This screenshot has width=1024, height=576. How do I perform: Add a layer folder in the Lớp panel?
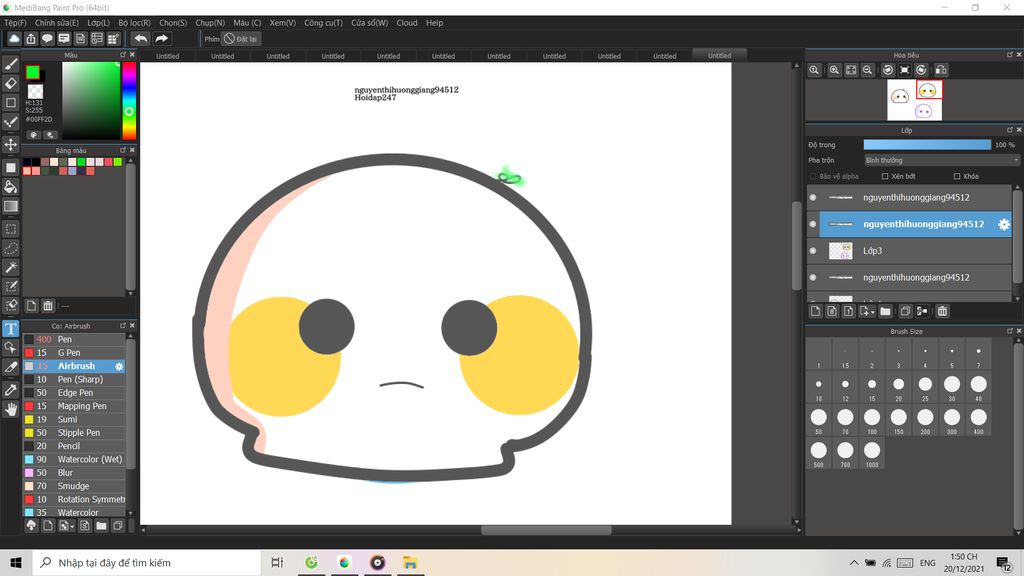click(886, 312)
